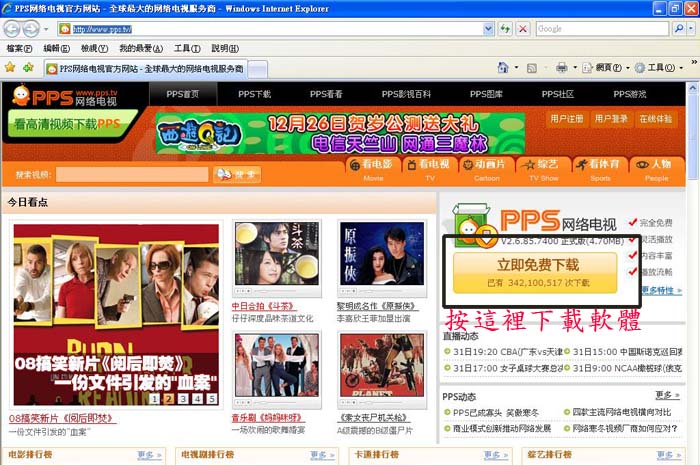Viewport: 700px width, 465px height.
Task: Go to PPS游戏 nav item
Action: coord(629,94)
